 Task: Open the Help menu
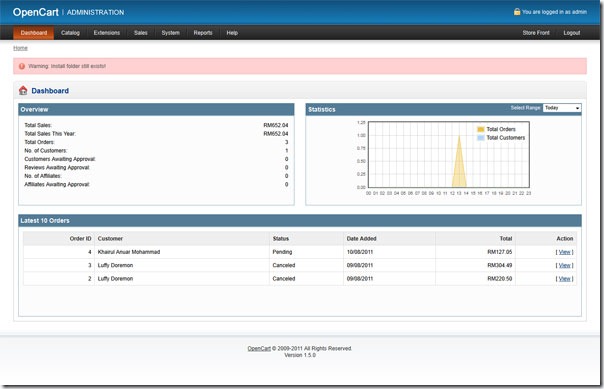pos(232,33)
